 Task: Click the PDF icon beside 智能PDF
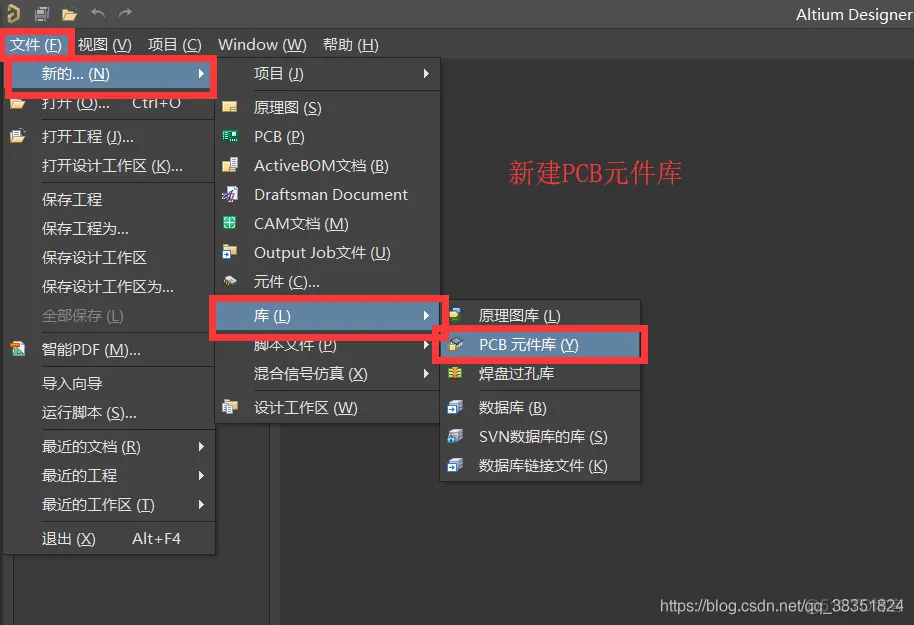coord(17,349)
